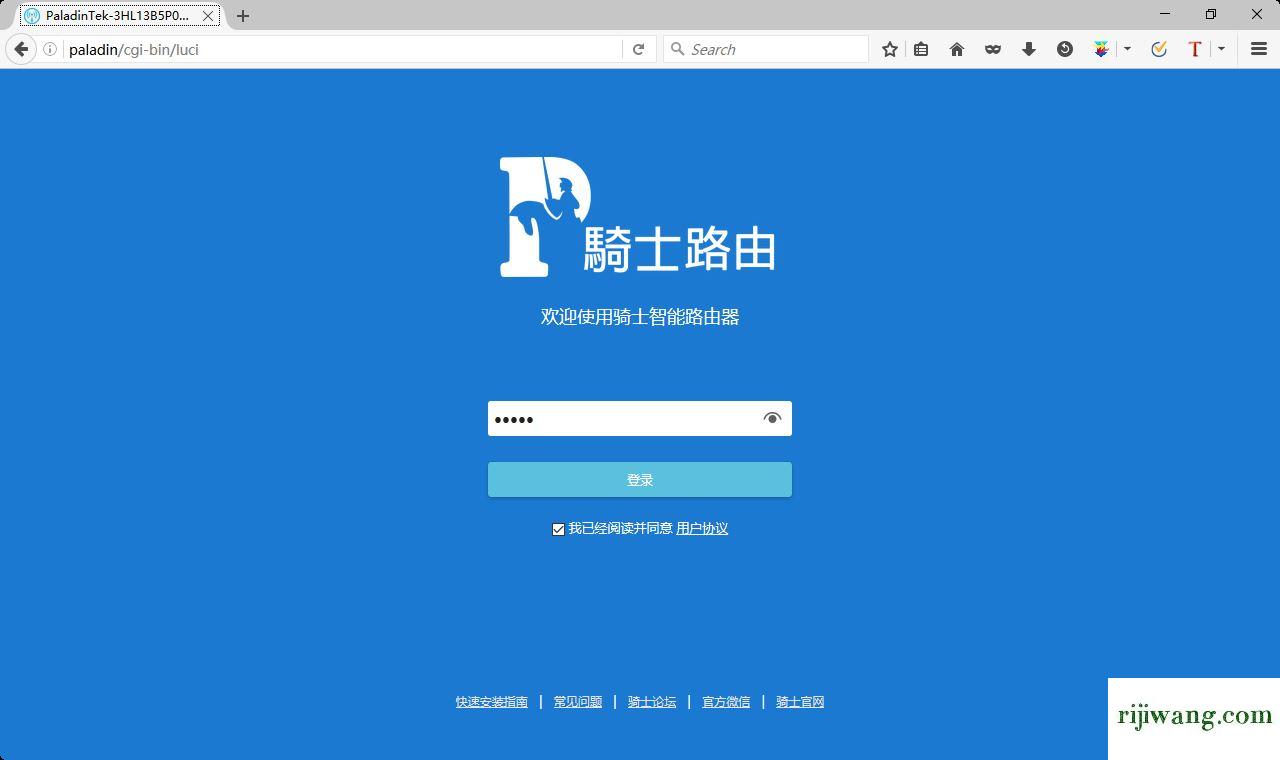1280x760 pixels.
Task: Click the search magnifier icon
Action: tap(677, 49)
